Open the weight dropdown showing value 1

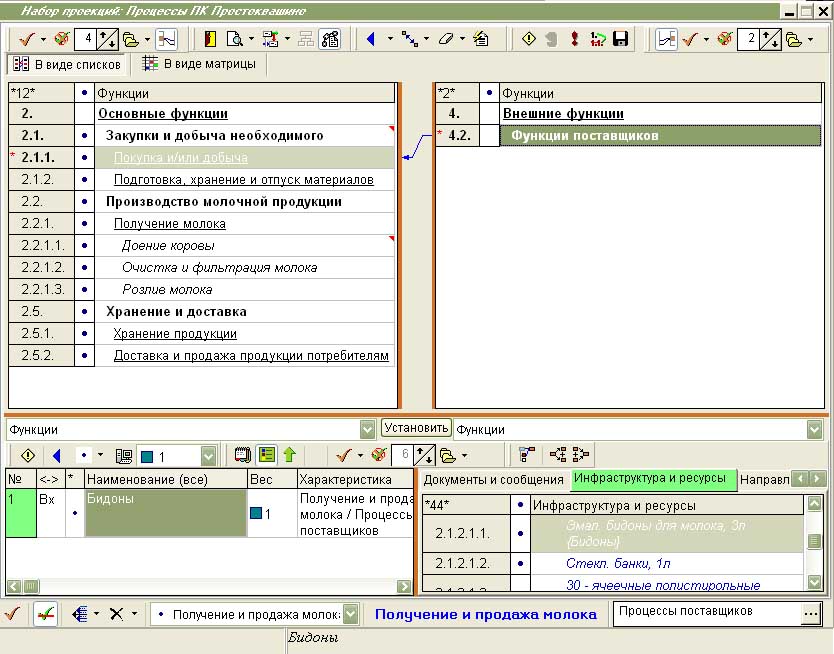pyautogui.click(x=208, y=456)
